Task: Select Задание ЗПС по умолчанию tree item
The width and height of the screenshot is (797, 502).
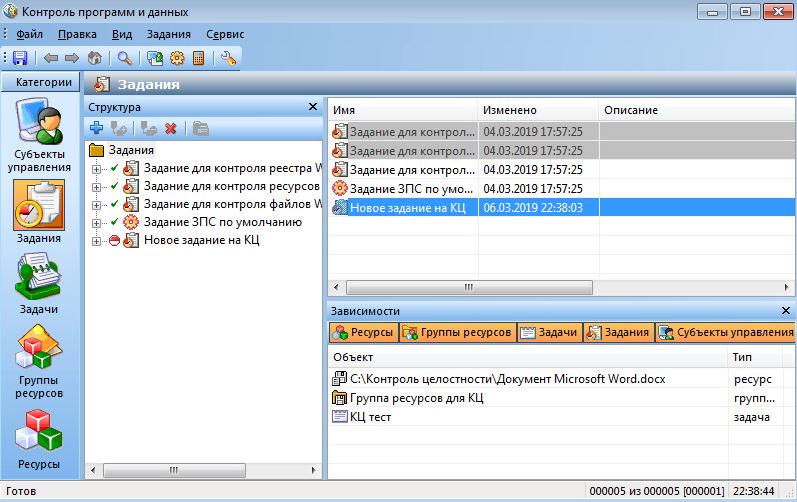Action: click(223, 223)
